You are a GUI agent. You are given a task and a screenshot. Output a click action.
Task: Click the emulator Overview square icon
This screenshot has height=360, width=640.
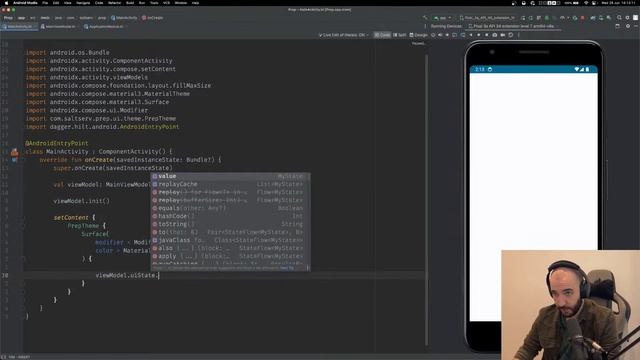coord(487,35)
